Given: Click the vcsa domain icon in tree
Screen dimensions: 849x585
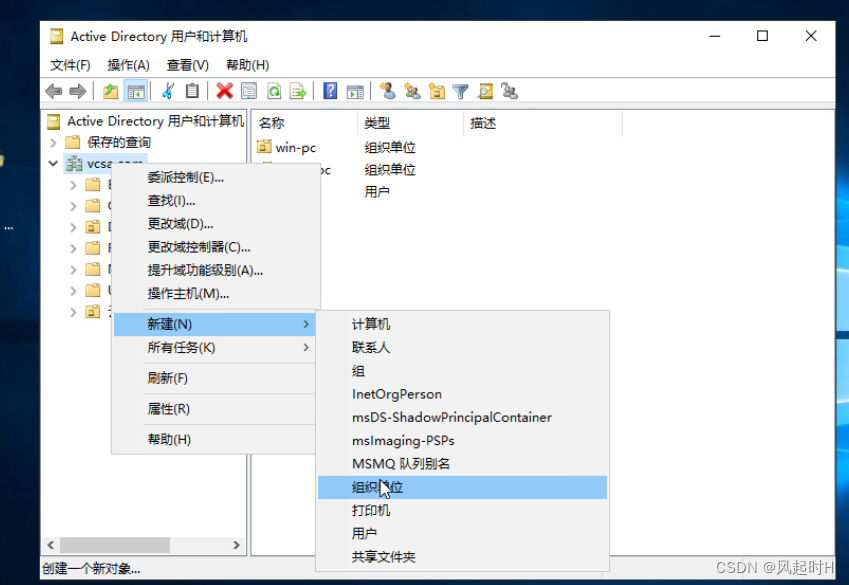Looking at the screenshot, I should click(74, 164).
